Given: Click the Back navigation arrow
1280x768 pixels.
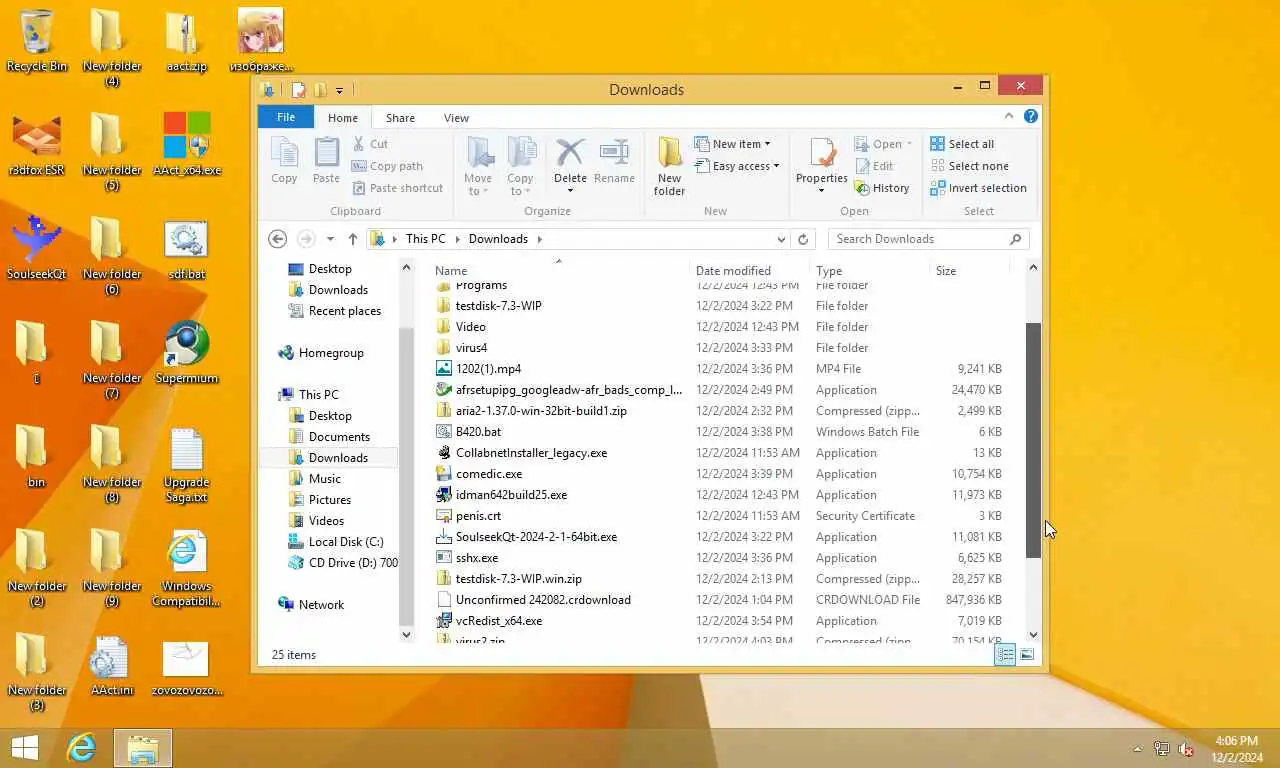Looking at the screenshot, I should [x=278, y=239].
